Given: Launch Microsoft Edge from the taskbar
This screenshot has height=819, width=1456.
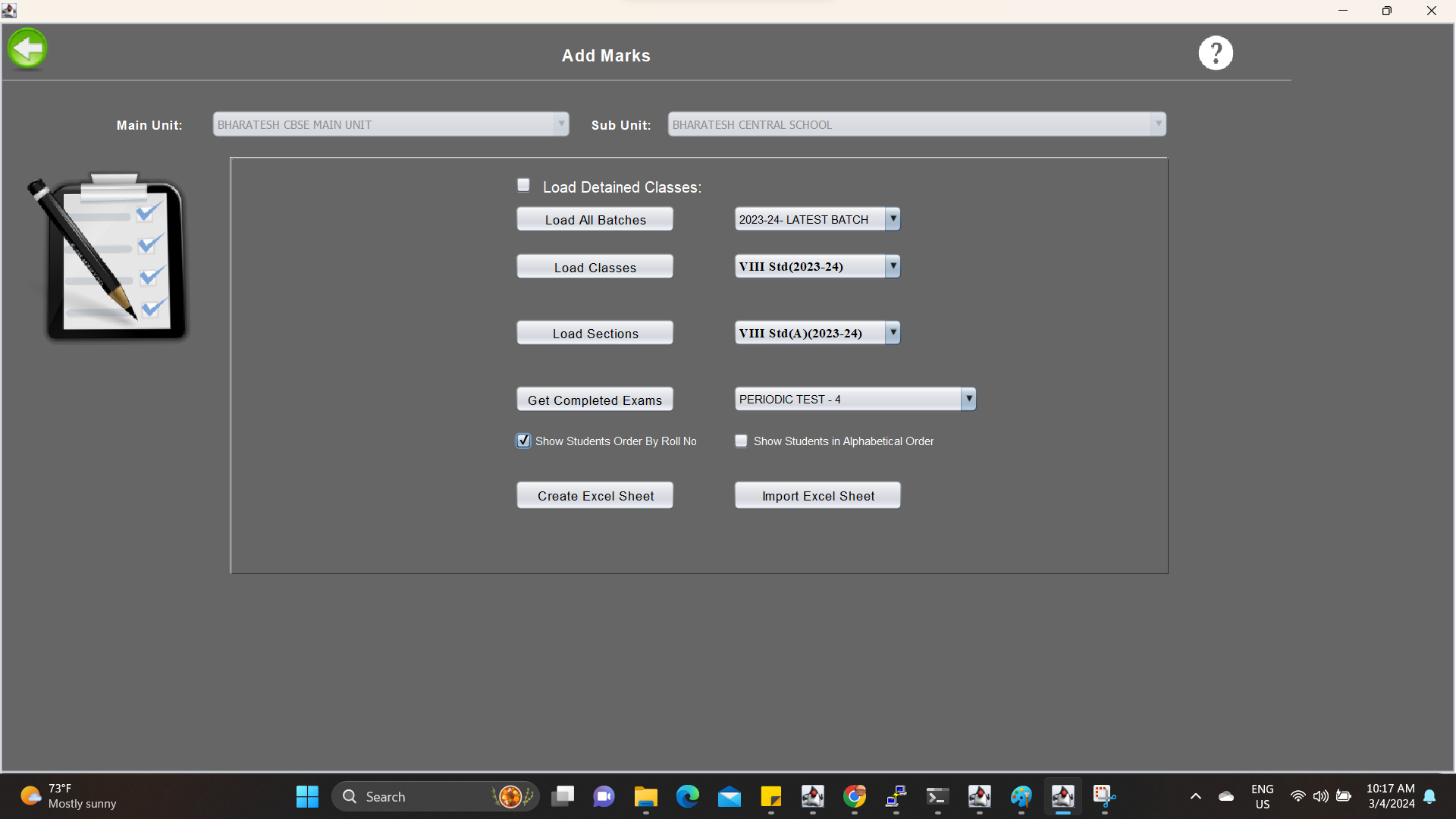Looking at the screenshot, I should (688, 796).
